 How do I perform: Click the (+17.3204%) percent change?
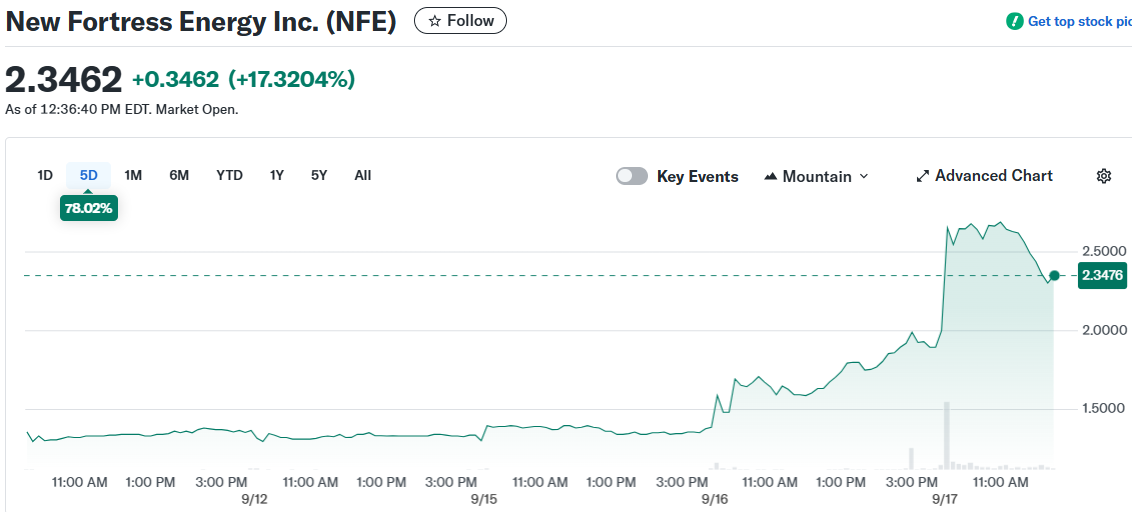(x=292, y=79)
